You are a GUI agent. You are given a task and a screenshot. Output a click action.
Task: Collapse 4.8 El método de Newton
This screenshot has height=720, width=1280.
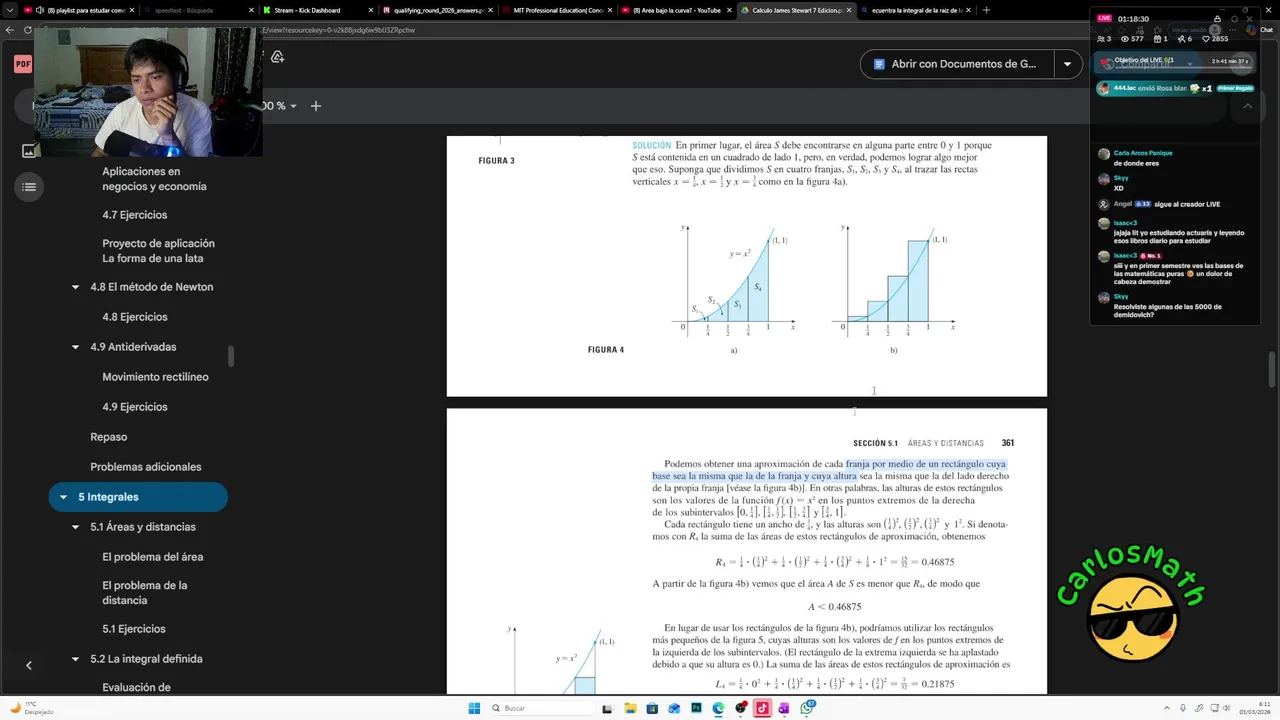pyautogui.click(x=75, y=287)
